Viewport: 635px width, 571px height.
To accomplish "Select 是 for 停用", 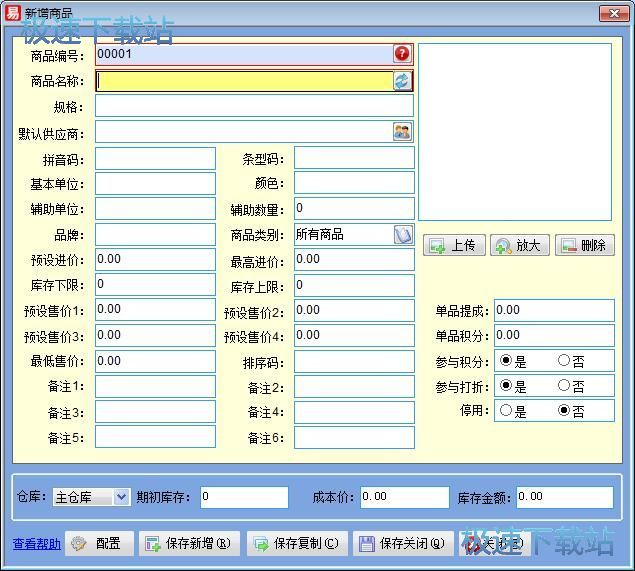I will click(x=506, y=411).
